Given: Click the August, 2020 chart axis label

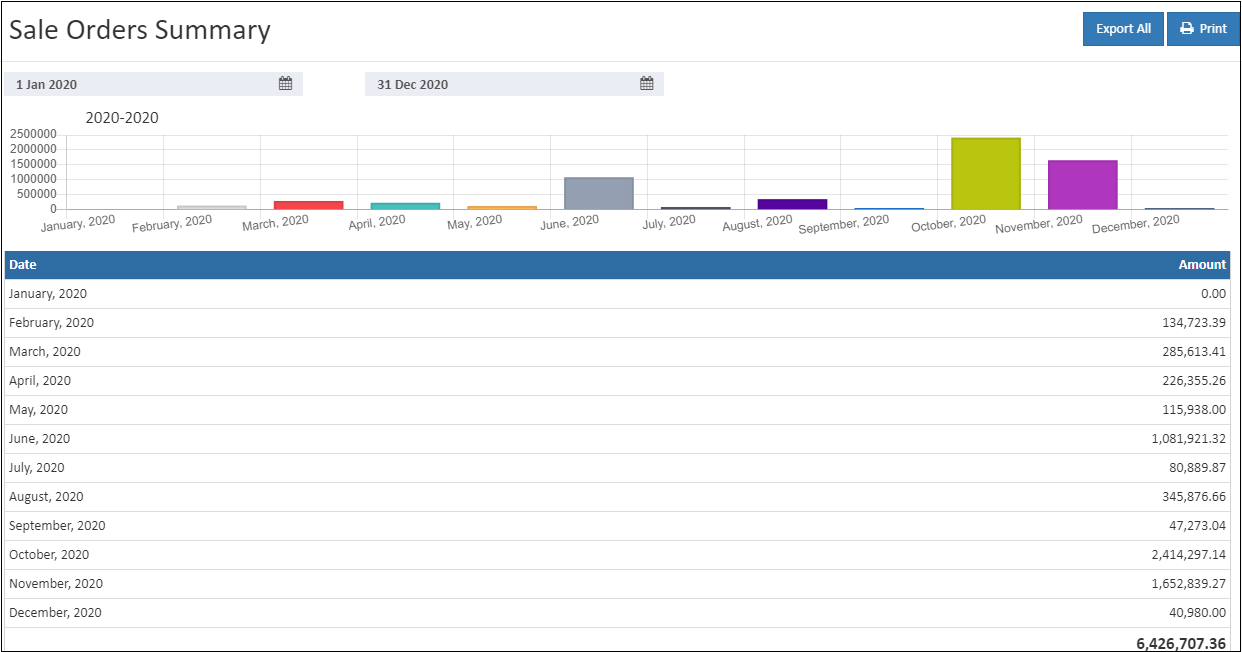Looking at the screenshot, I should pyautogui.click(x=757, y=223).
